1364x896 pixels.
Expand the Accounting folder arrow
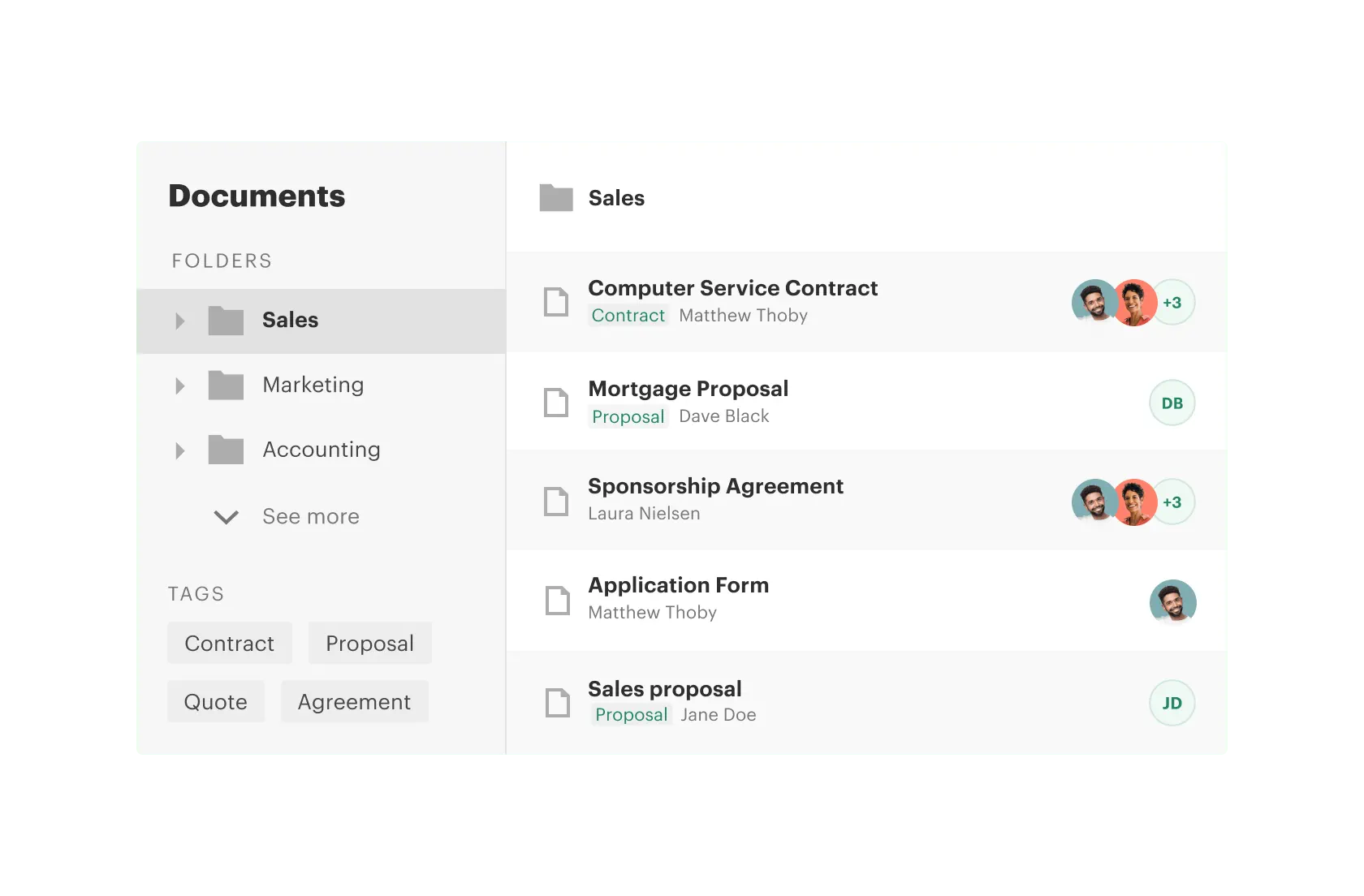tap(180, 450)
